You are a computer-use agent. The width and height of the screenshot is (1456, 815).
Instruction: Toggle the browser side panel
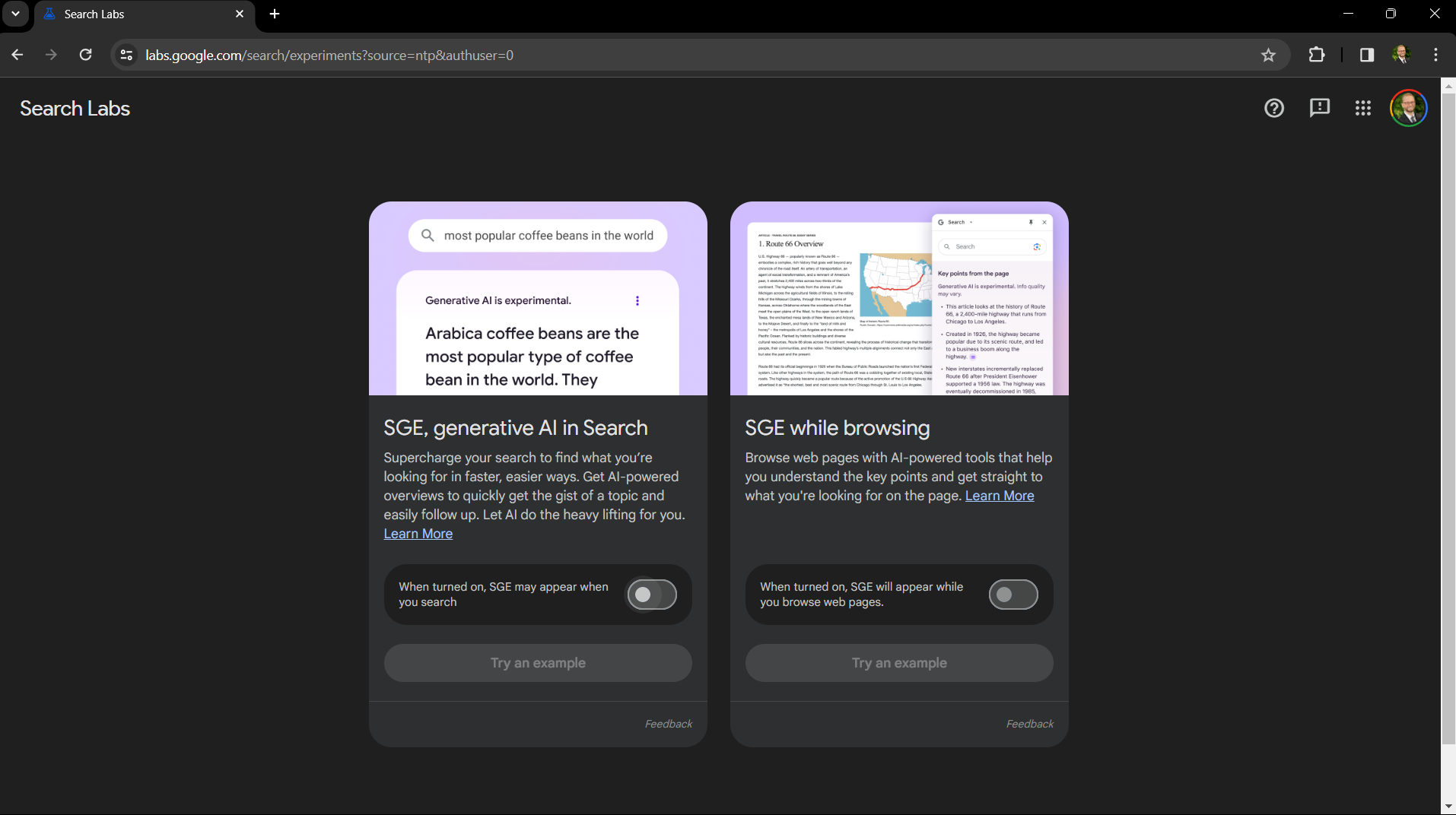(1367, 55)
